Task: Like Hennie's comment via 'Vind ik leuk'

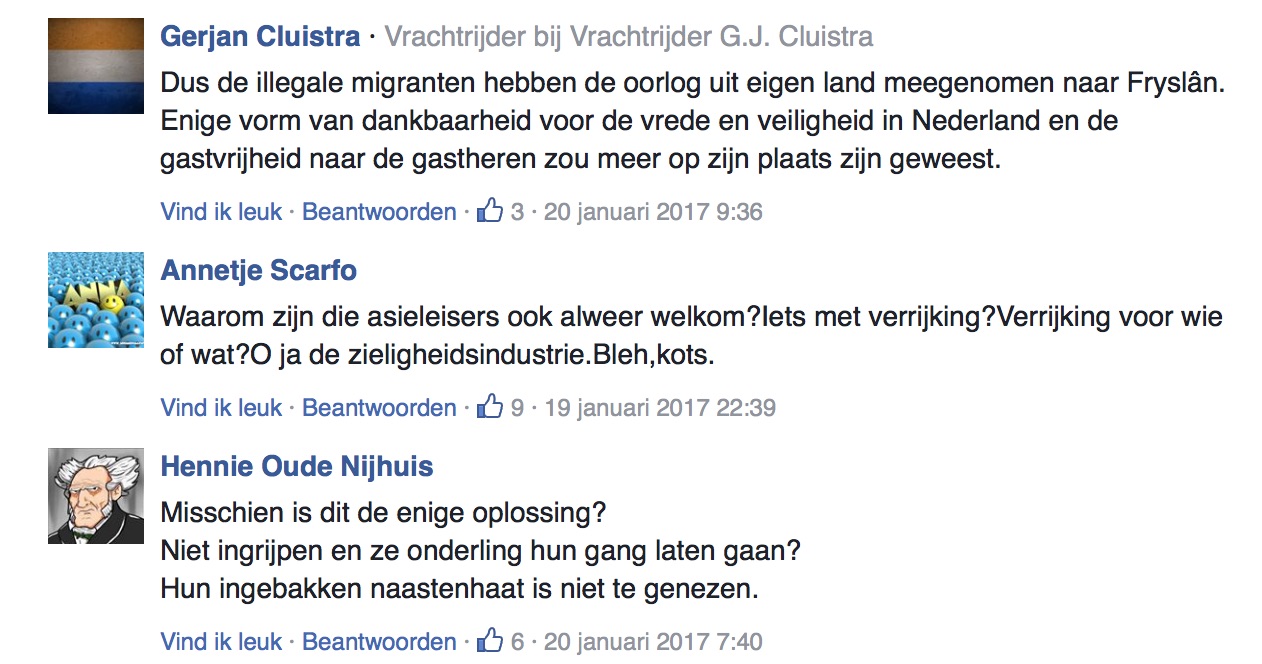Action: coord(222,642)
